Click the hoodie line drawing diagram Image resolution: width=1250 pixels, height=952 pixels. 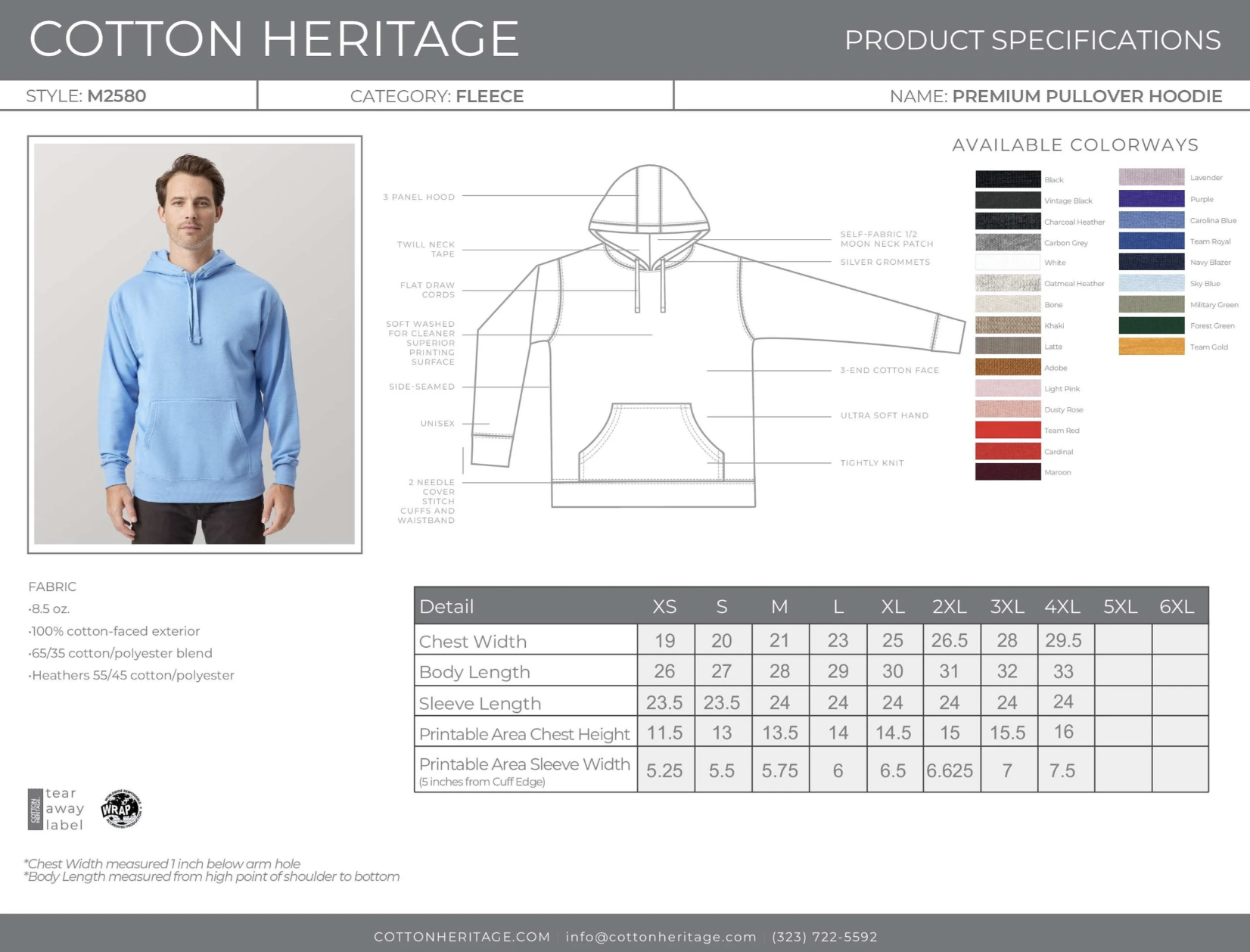click(x=719, y=337)
